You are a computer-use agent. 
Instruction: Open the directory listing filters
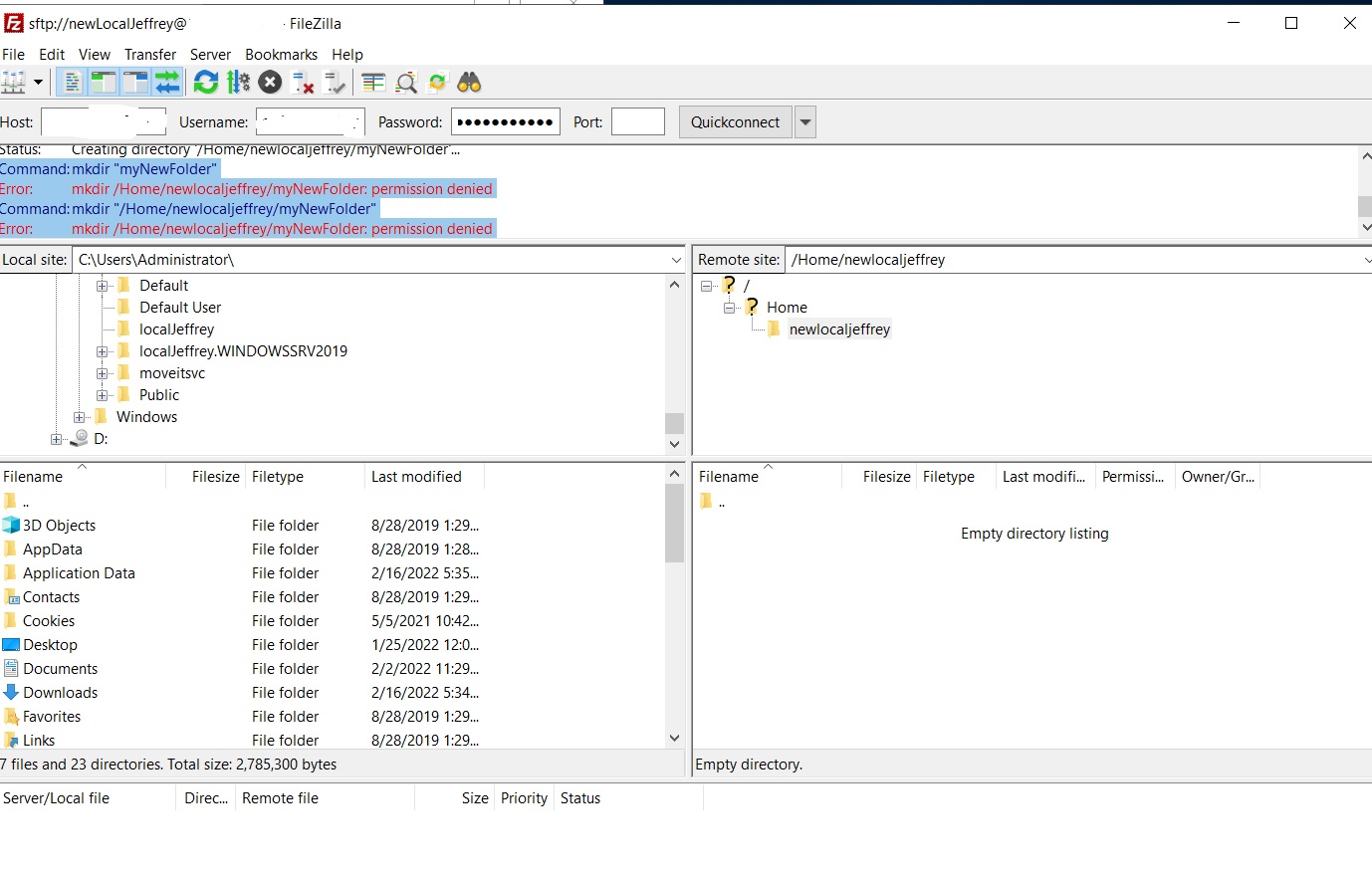[x=373, y=82]
